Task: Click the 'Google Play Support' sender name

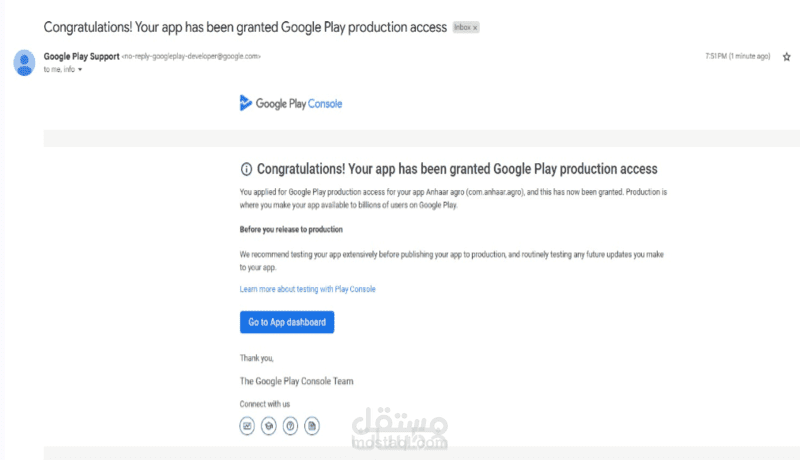Action: (80, 56)
